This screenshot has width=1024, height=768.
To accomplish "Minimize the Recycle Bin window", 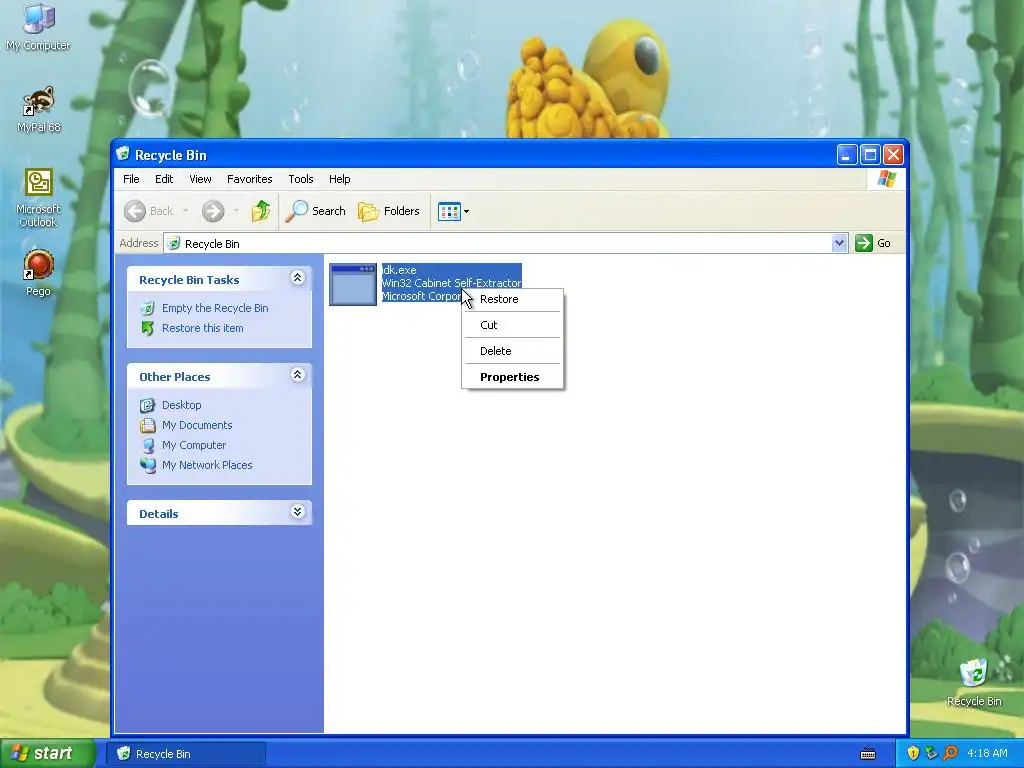I will pyautogui.click(x=847, y=155).
